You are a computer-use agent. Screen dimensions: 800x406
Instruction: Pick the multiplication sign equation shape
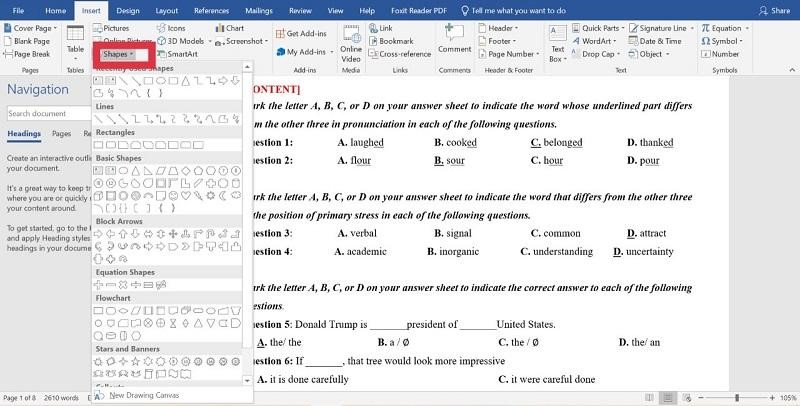point(123,285)
